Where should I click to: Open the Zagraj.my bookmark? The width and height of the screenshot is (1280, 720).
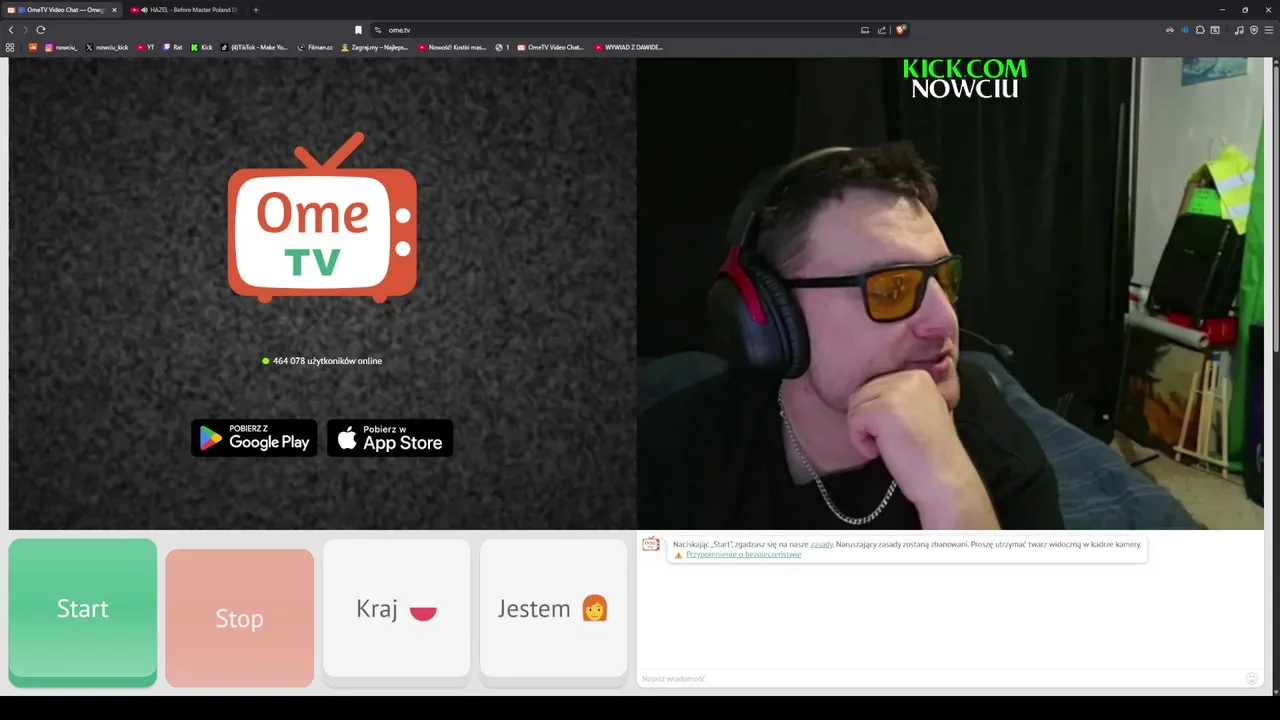point(375,47)
